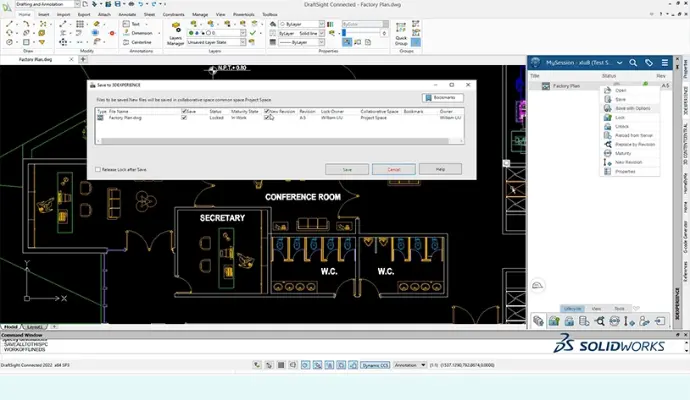Select the Quick Group tool
The height and width of the screenshot is (400, 690).
[x=401, y=34]
